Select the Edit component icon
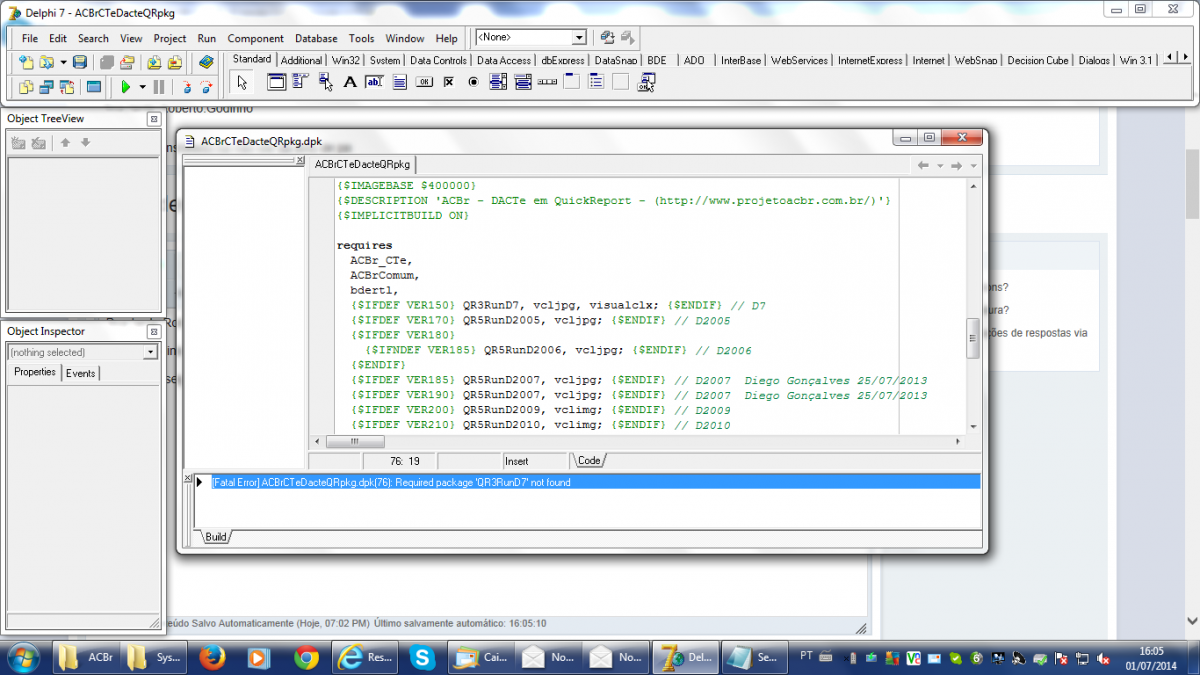The height and width of the screenshot is (675, 1200). click(x=375, y=82)
